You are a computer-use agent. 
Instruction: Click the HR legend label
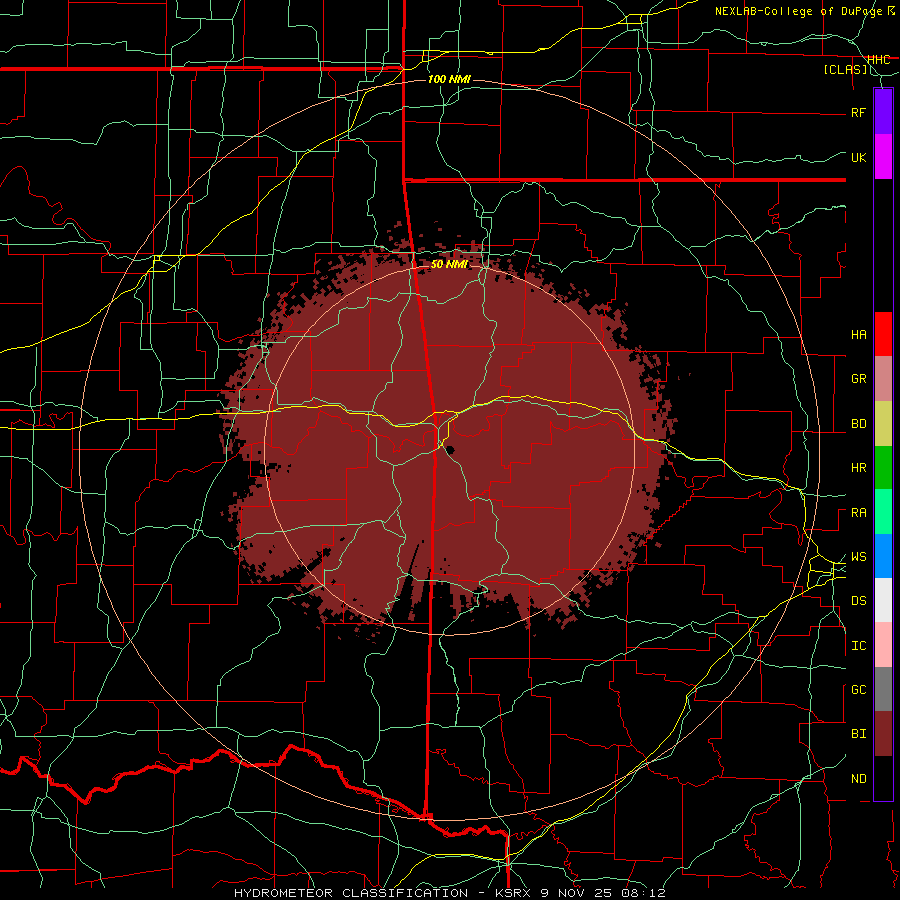pos(858,468)
